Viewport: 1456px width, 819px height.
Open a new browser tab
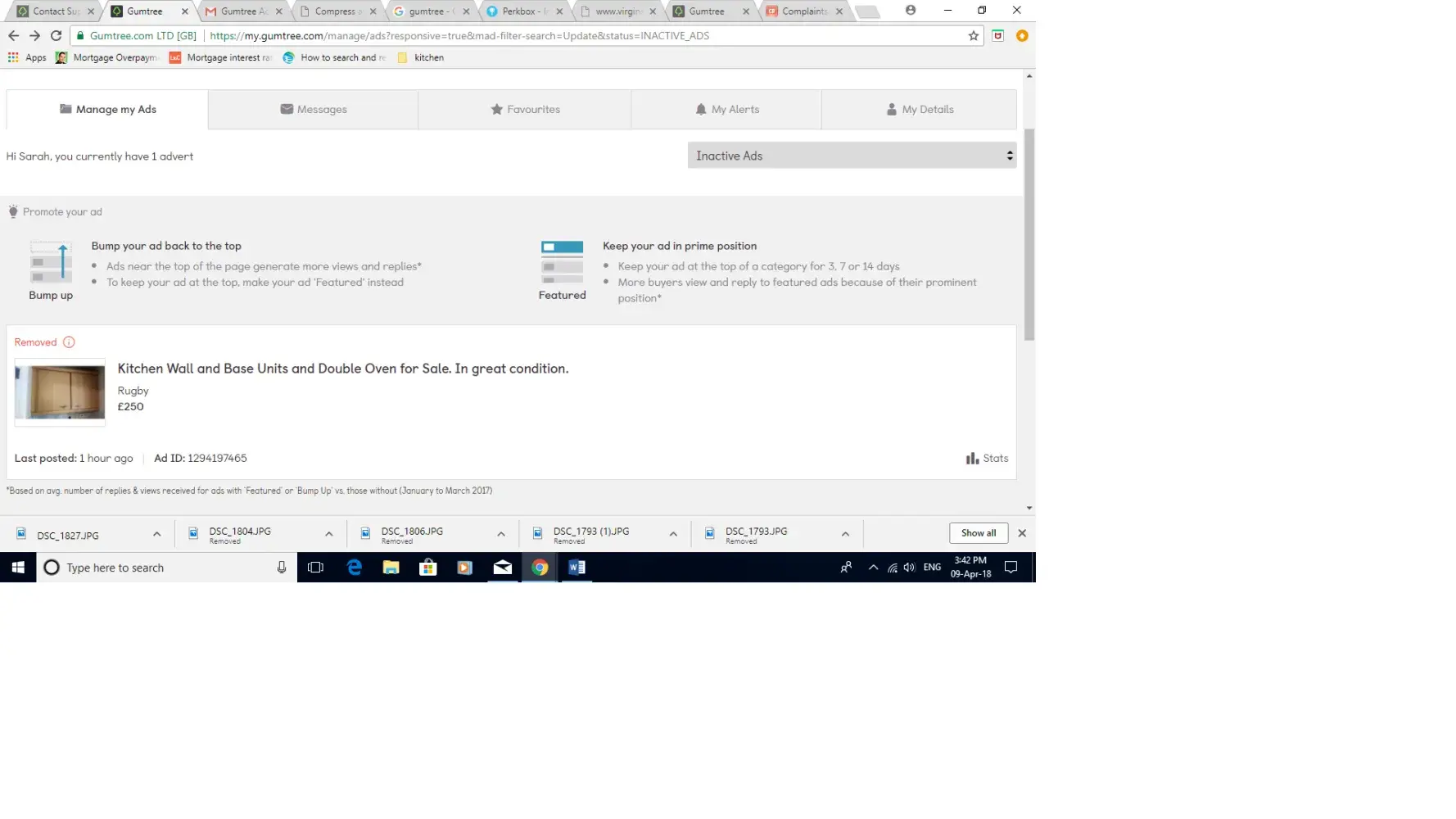(x=866, y=11)
